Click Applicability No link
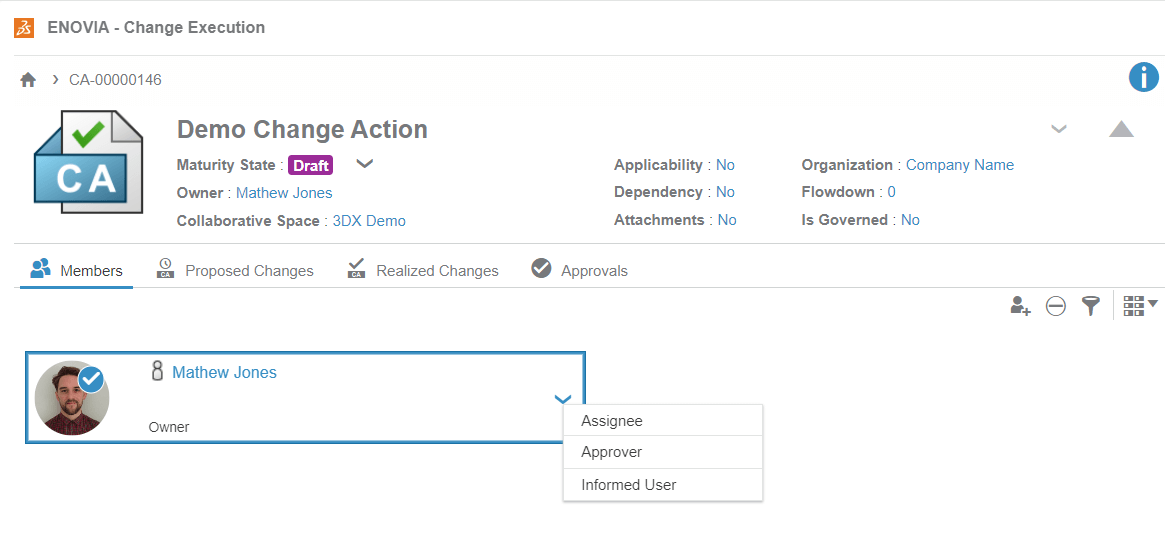 coord(725,165)
